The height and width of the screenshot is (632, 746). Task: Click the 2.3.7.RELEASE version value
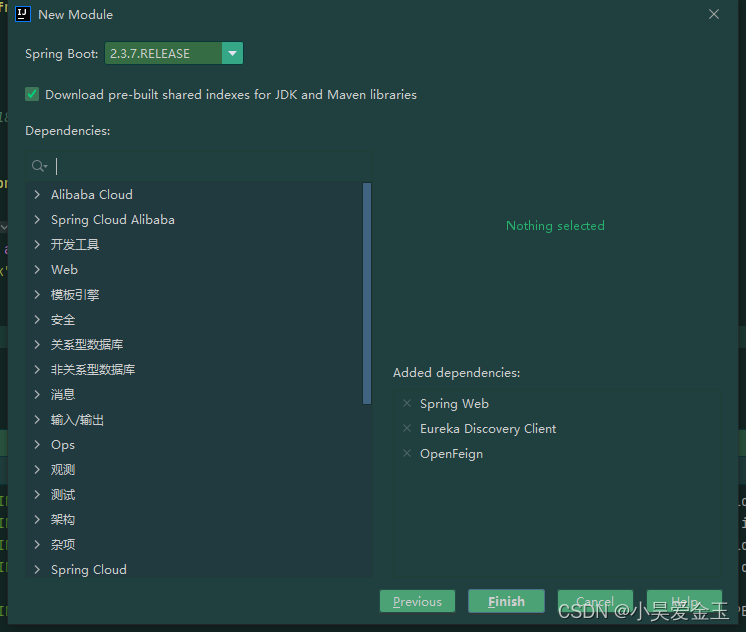[150, 53]
